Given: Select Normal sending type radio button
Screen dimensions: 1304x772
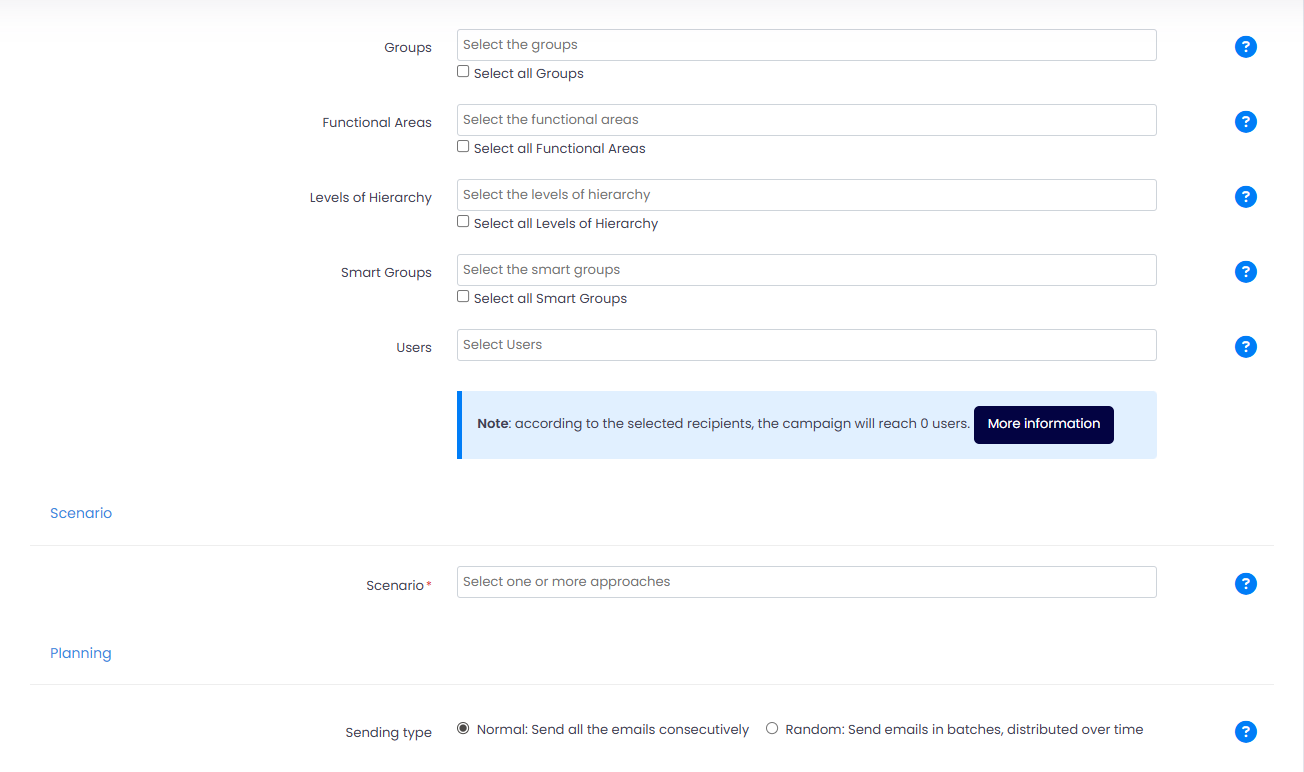Looking at the screenshot, I should pyautogui.click(x=463, y=729).
